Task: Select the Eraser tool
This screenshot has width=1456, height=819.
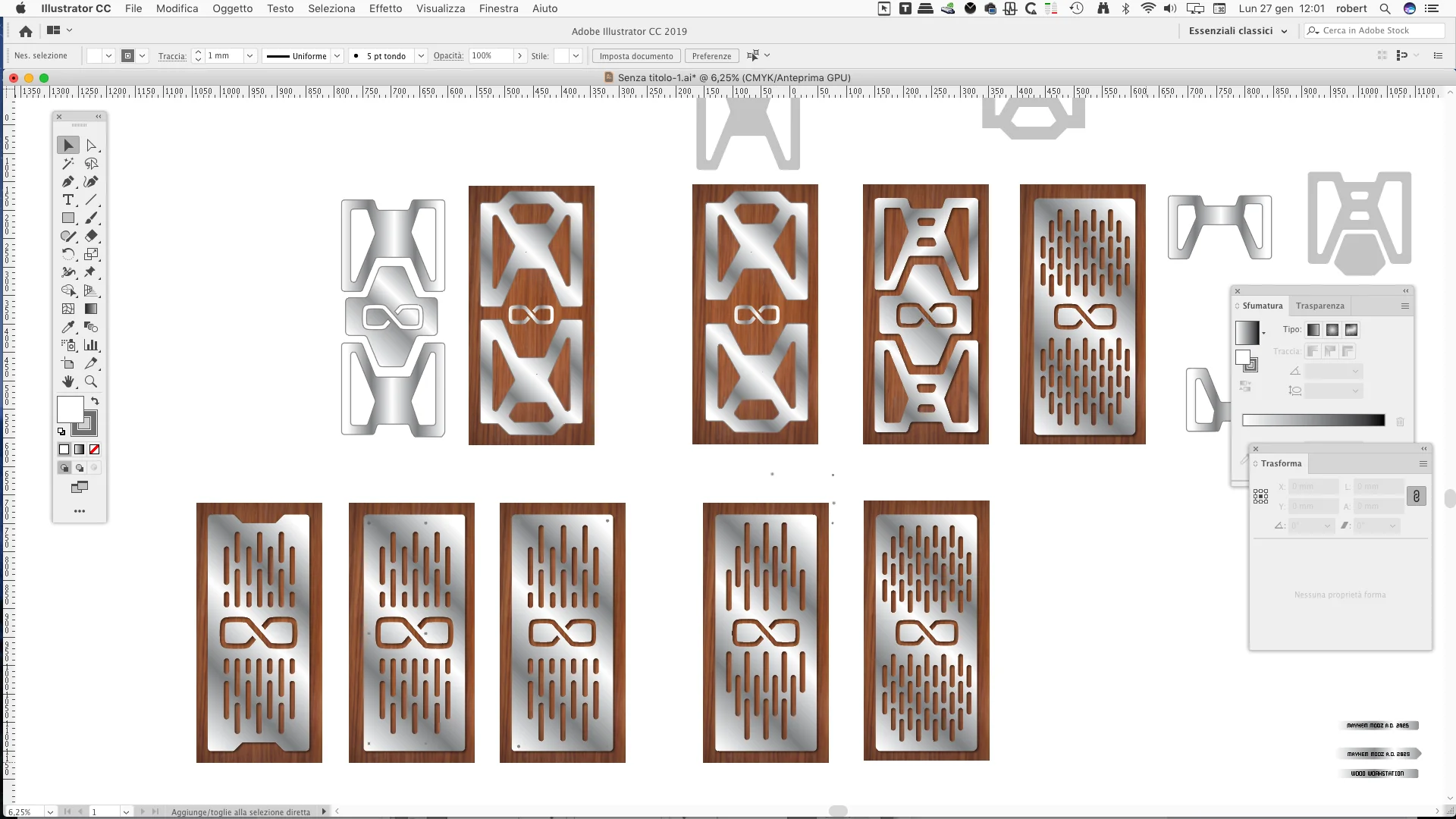Action: 91,236
